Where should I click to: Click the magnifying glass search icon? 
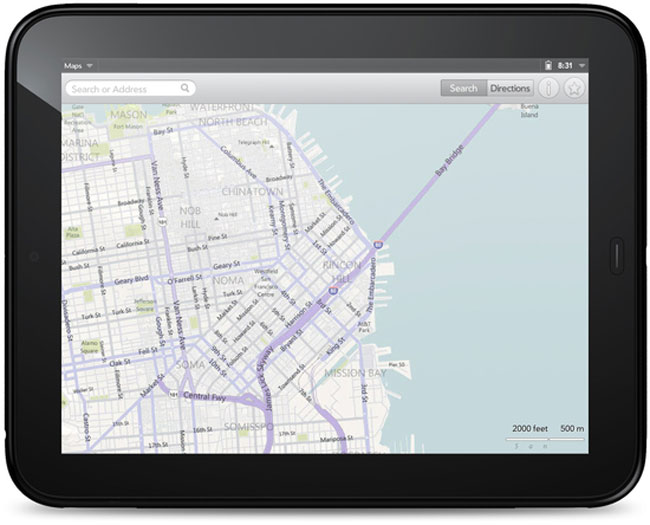pos(185,89)
